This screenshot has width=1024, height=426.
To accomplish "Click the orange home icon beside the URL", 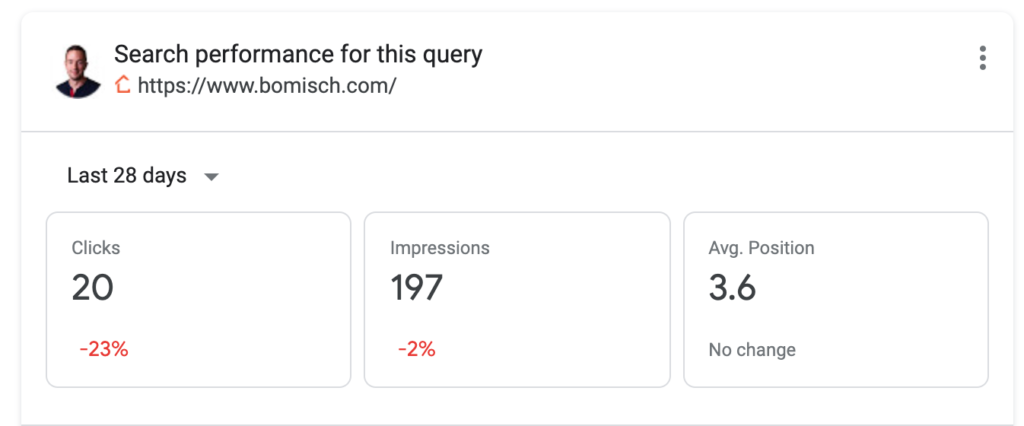I will click(123, 85).
